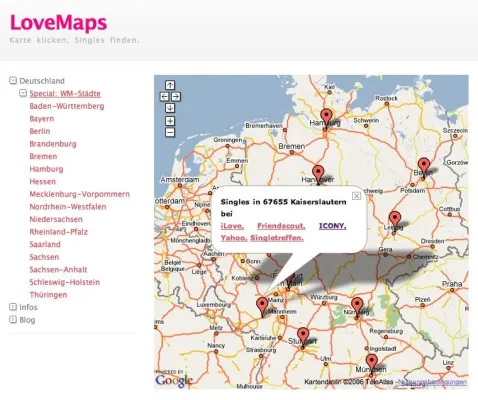Select the Nürnberg map pin
The image size is (478, 400).
click(357, 307)
